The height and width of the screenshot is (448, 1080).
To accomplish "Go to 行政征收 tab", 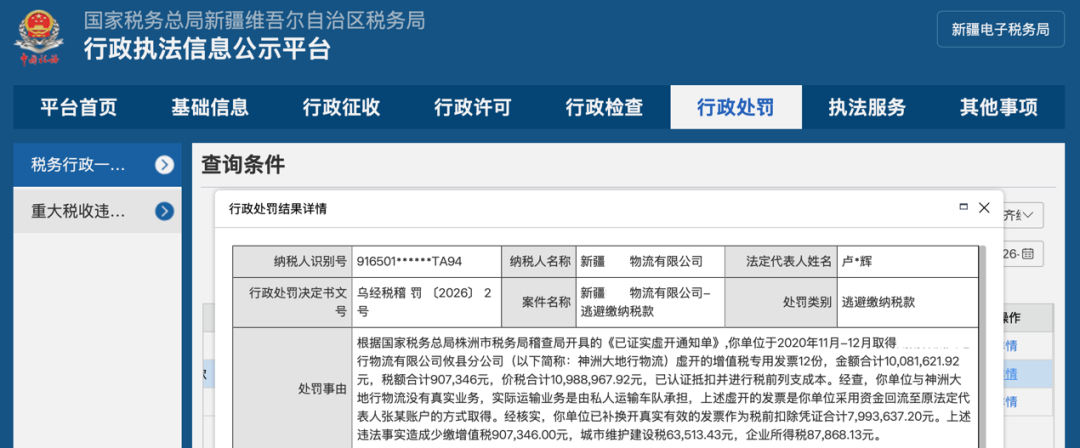I will tap(341, 108).
